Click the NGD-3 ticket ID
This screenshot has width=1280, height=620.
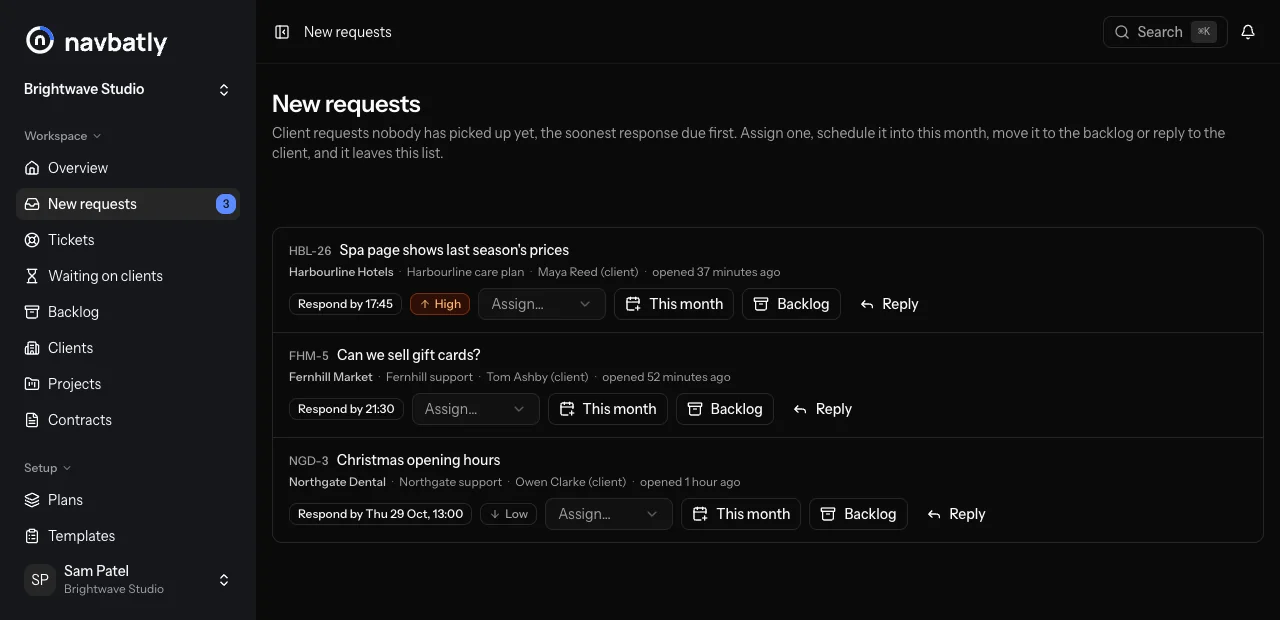[x=309, y=461]
